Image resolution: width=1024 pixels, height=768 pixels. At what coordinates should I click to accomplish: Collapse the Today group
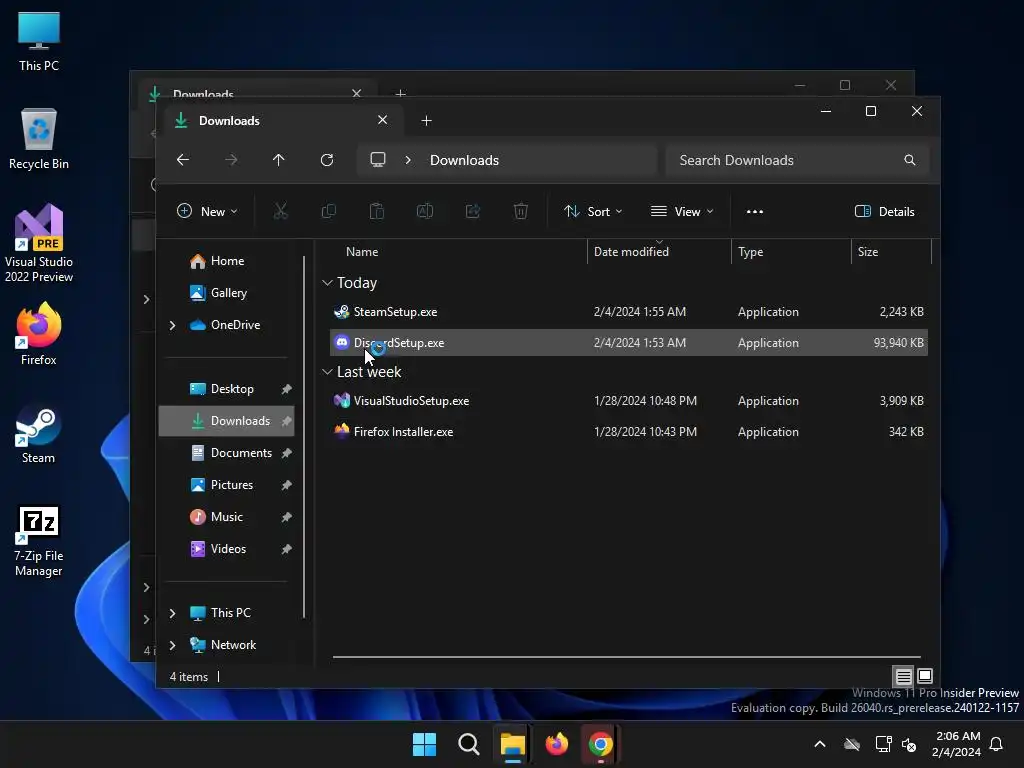click(x=327, y=283)
